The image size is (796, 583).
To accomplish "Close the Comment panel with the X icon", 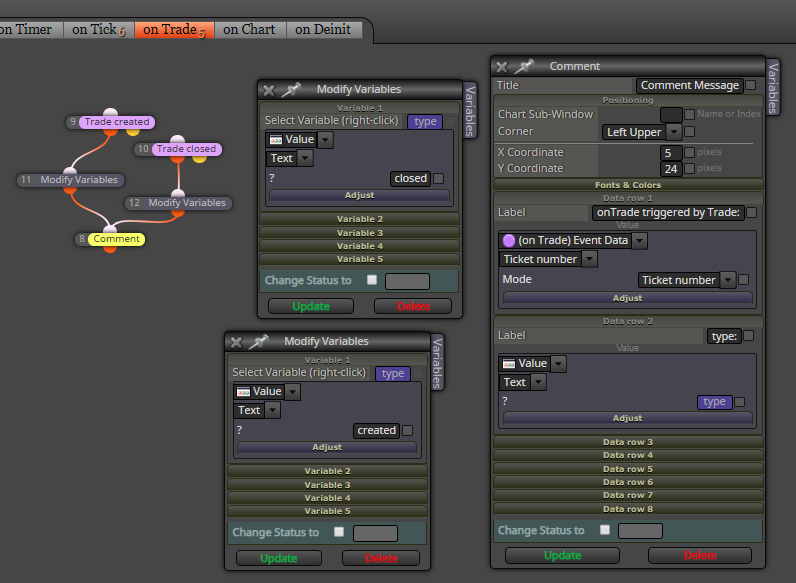I will 502,67.
